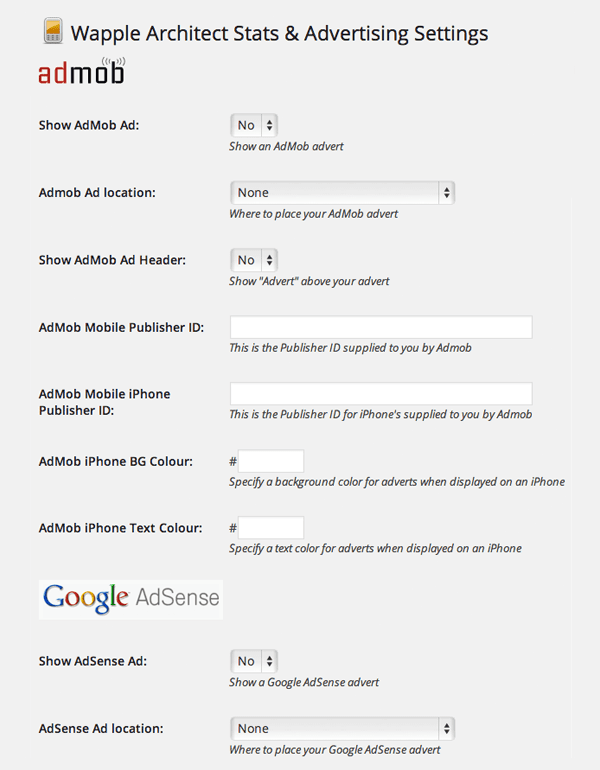Open the Show AdMob Ad Header dropdown
Screen dimensions: 600x770
pos(254,260)
